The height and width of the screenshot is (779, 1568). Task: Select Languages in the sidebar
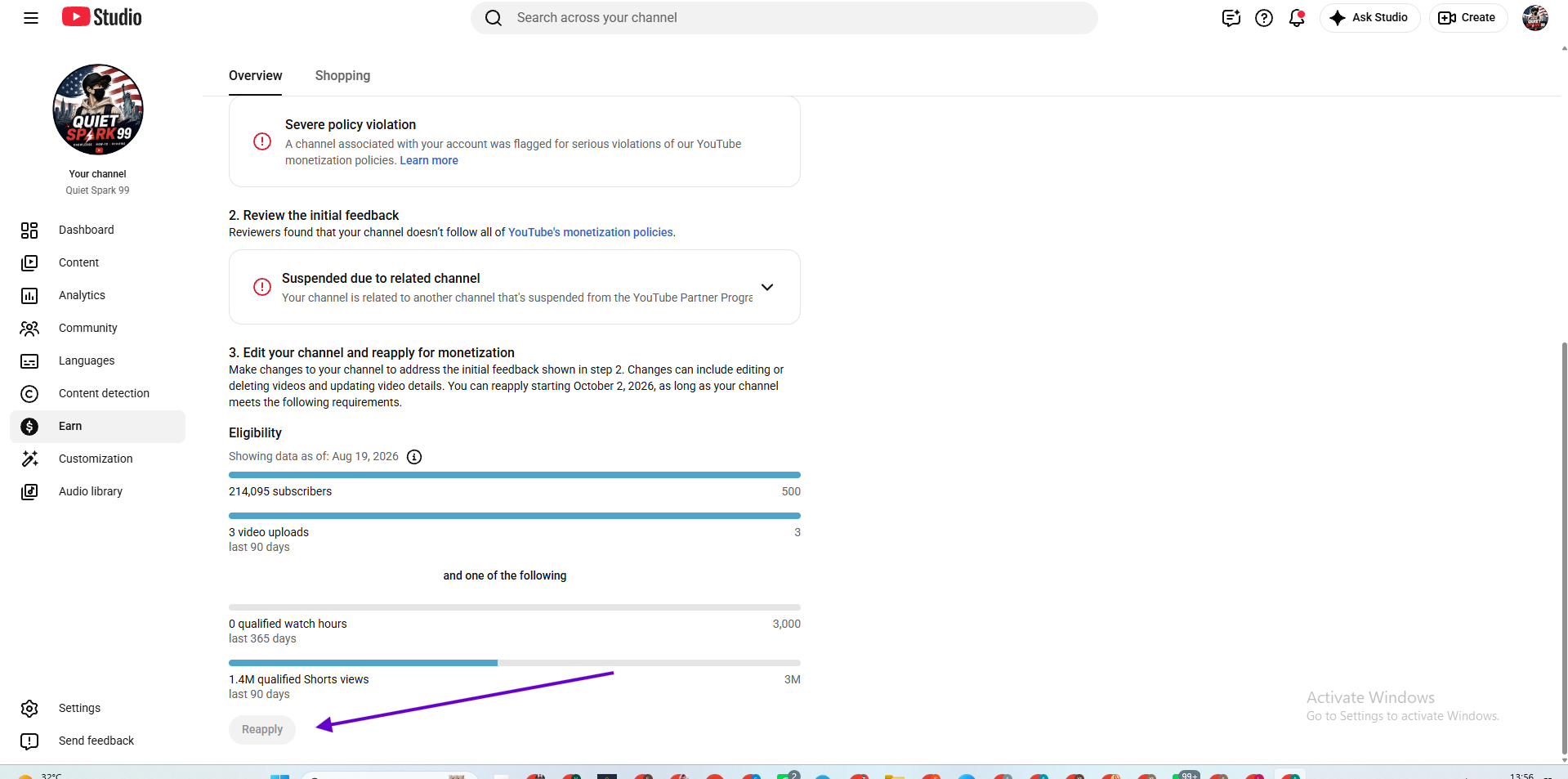[98, 361]
